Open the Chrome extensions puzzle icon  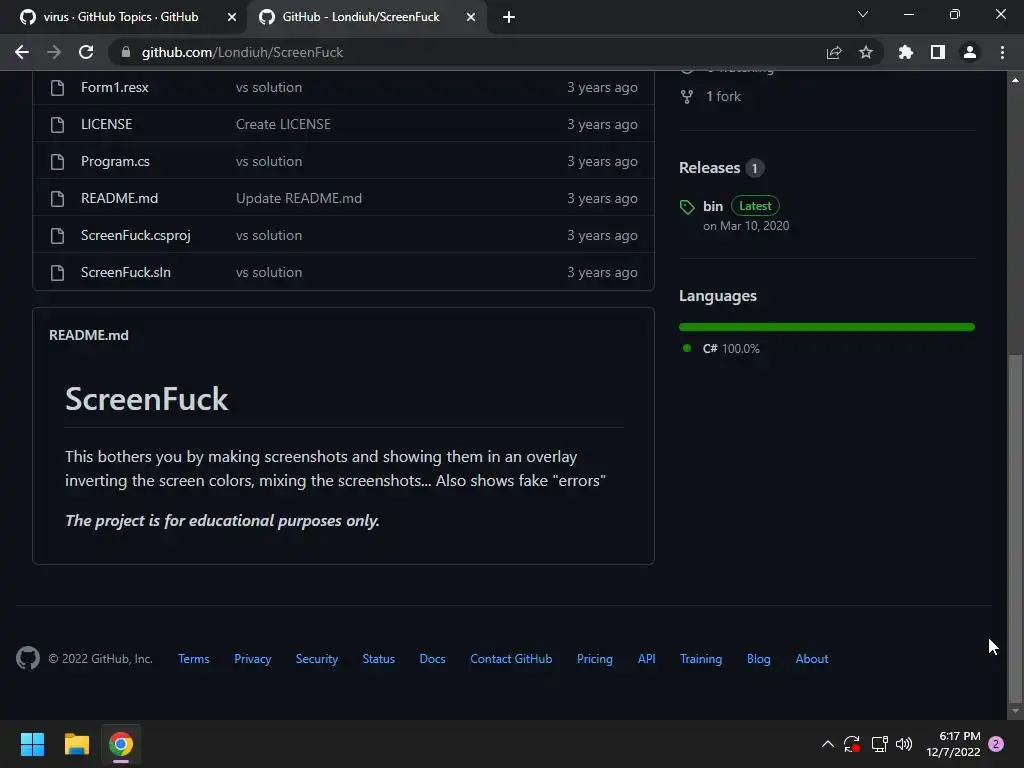point(906,52)
